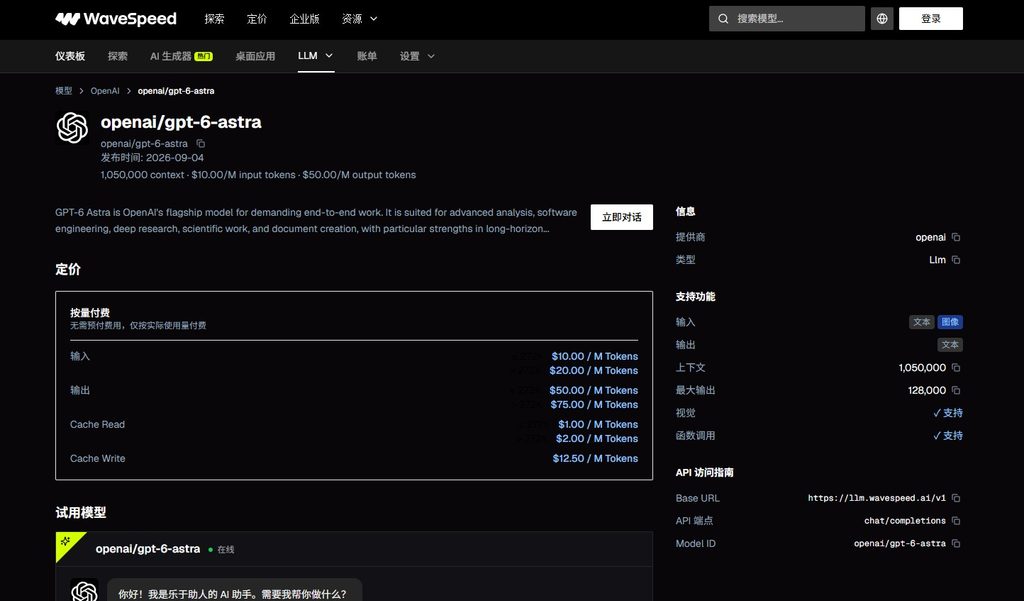This screenshot has width=1024, height=601.
Task: Click the 发布时间: 2026-09-04 text
Action: point(152,157)
